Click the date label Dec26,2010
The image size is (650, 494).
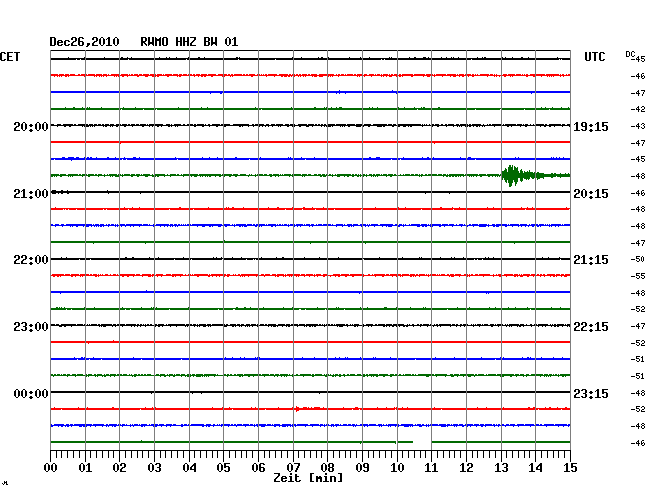pos(84,42)
